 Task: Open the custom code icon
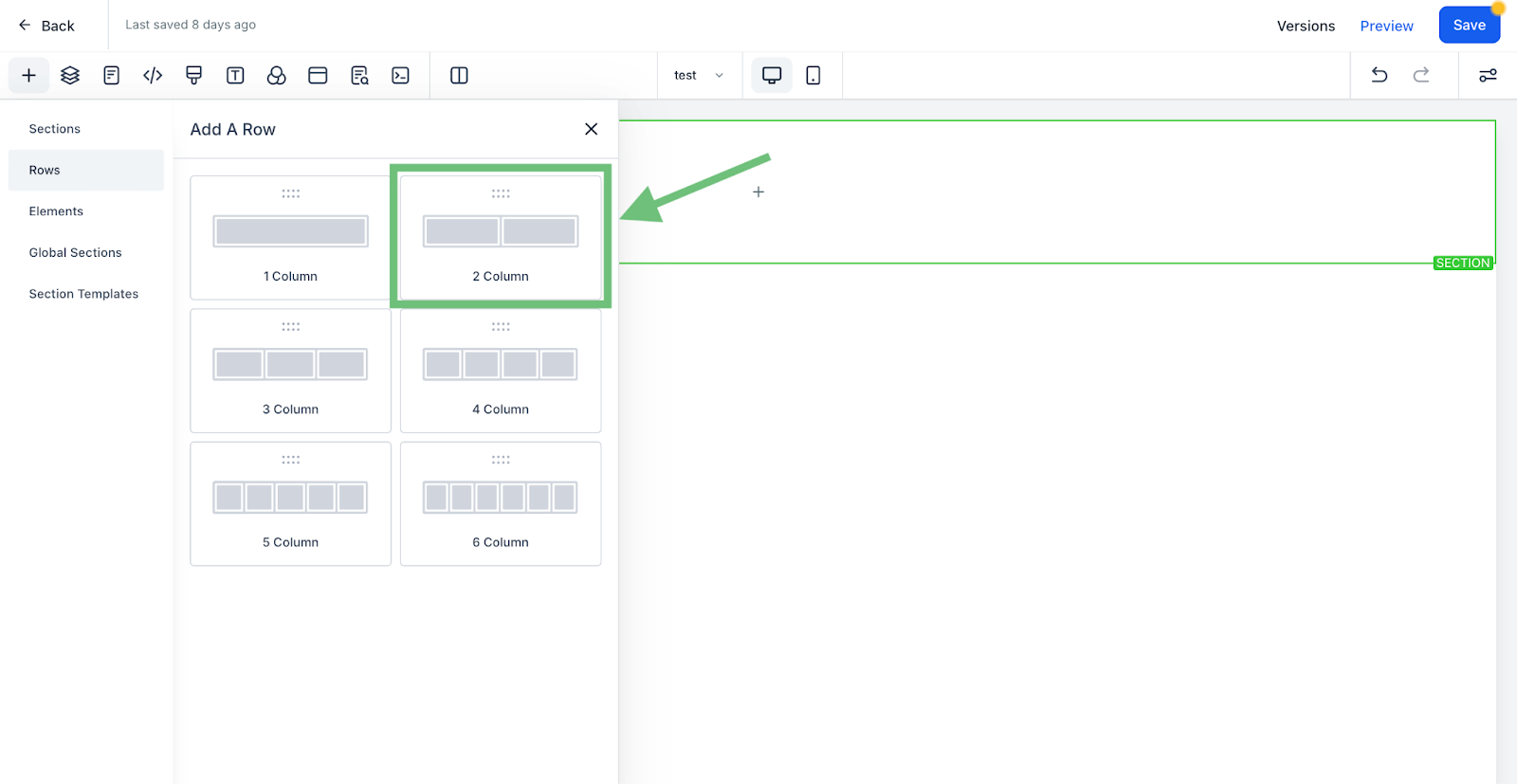tap(153, 76)
